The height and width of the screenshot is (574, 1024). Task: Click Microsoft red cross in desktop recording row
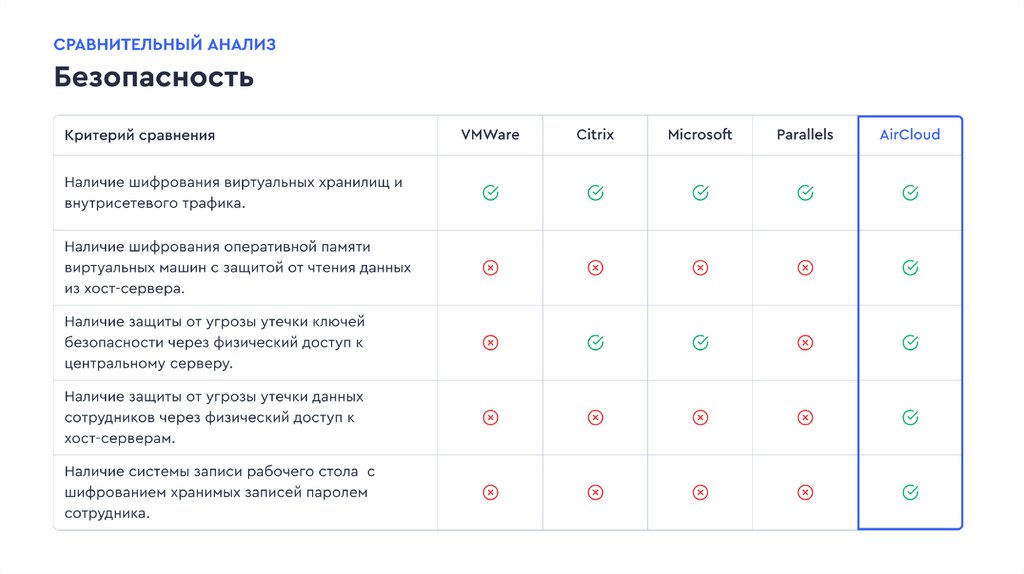(700, 492)
